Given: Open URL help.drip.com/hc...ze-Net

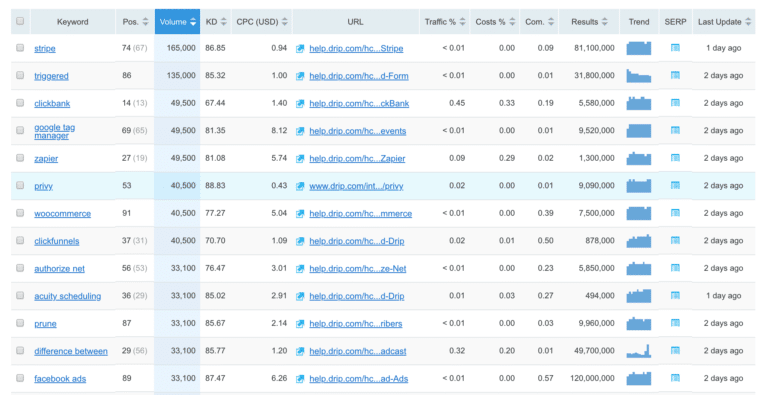Looking at the screenshot, I should (x=358, y=269).
